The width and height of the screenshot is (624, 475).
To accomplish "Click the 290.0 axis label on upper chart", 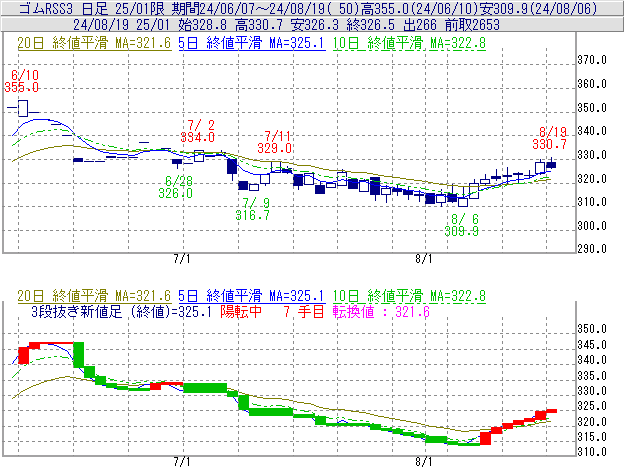I will (x=592, y=249).
